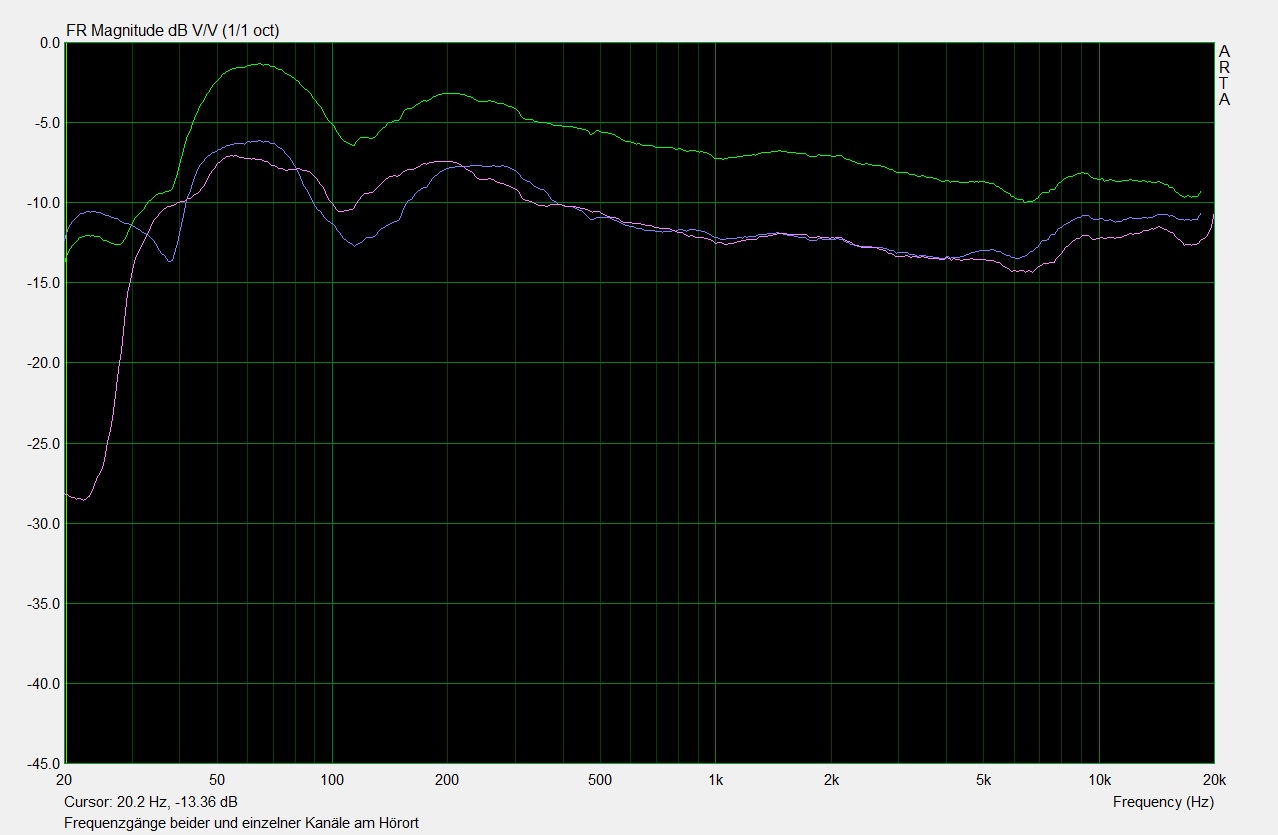The image size is (1278, 835).
Task: Click the '-35.0' y-axis label
Action: (x=44, y=603)
